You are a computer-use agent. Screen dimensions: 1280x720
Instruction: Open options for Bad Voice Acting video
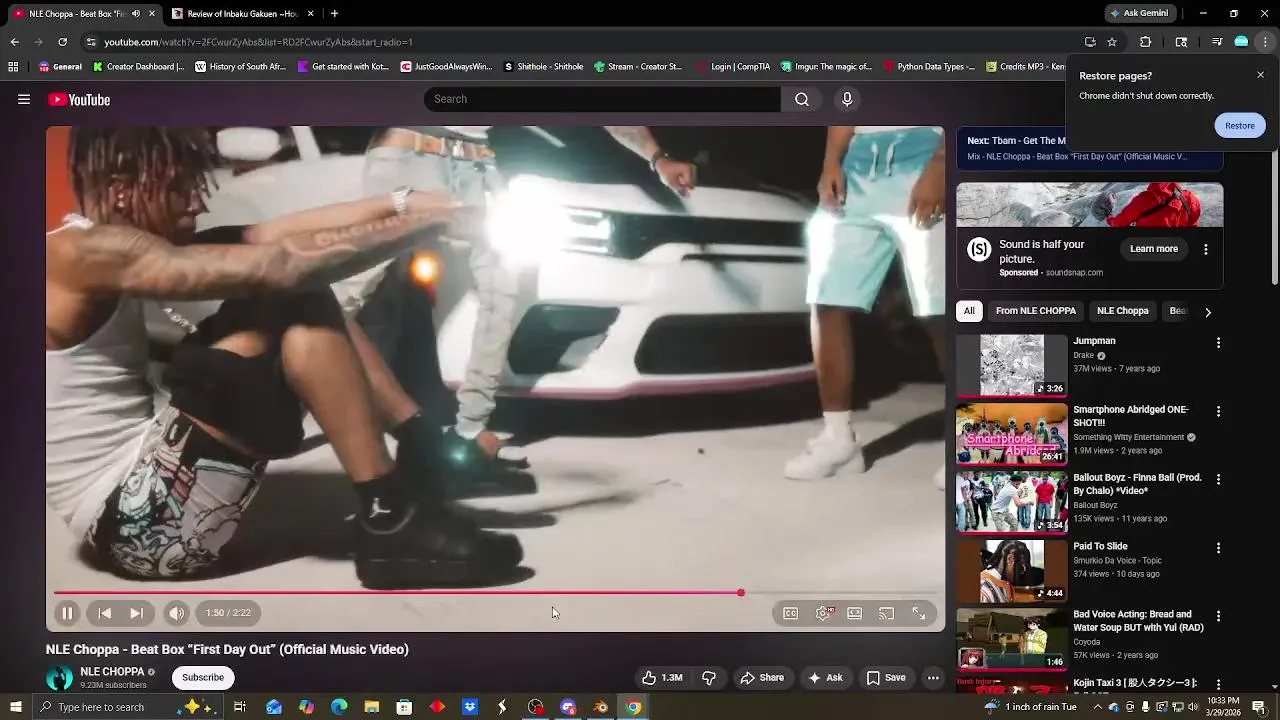coord(1218,616)
